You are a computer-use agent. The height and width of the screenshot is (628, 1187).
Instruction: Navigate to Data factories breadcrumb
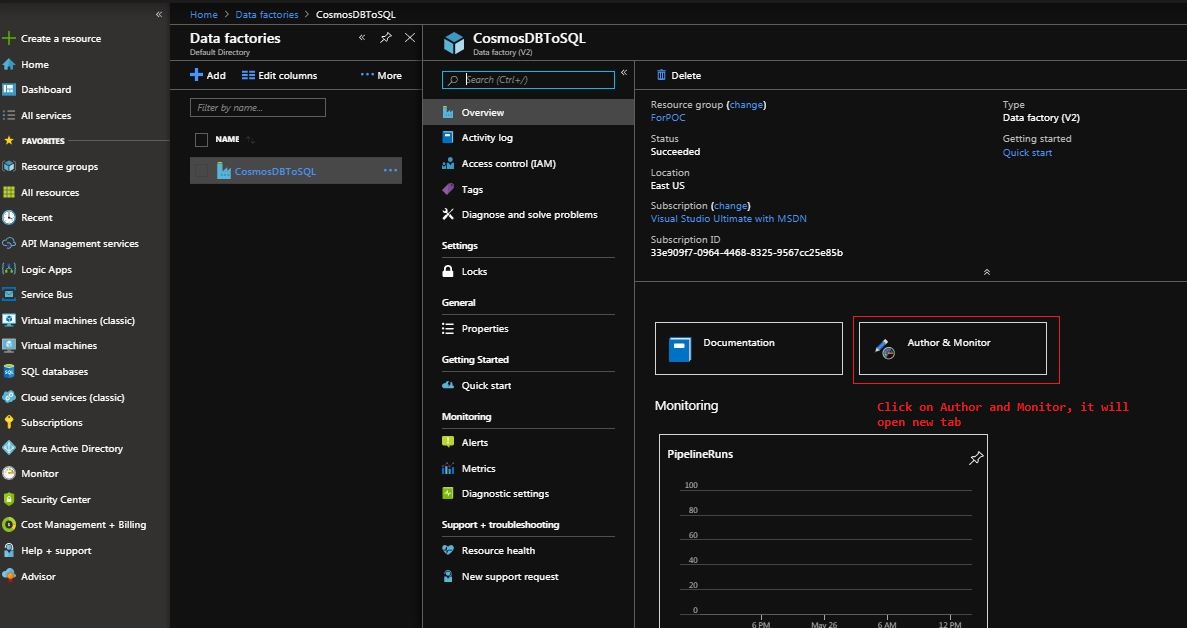click(264, 14)
